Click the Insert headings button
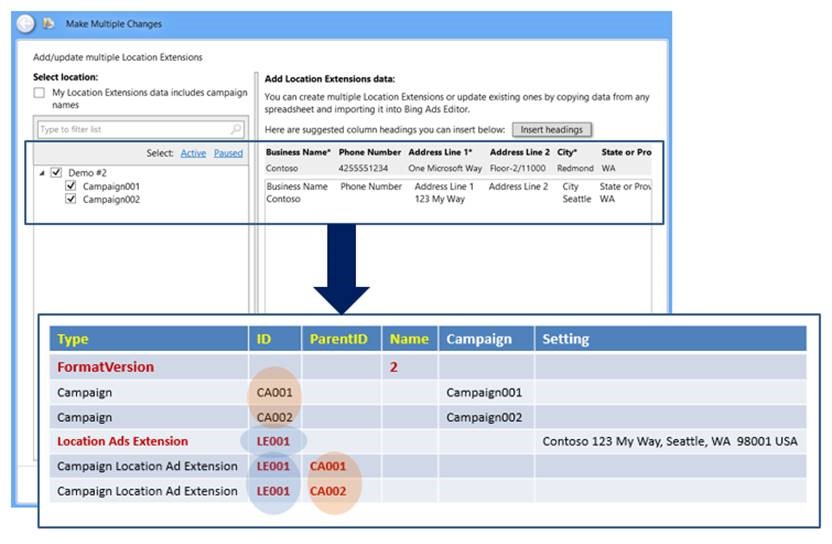832x544 pixels. point(552,129)
